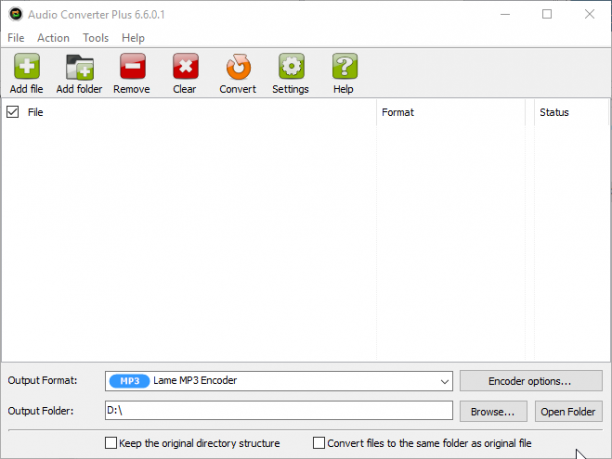
Task: Click the Open Folder button
Action: pos(568,411)
